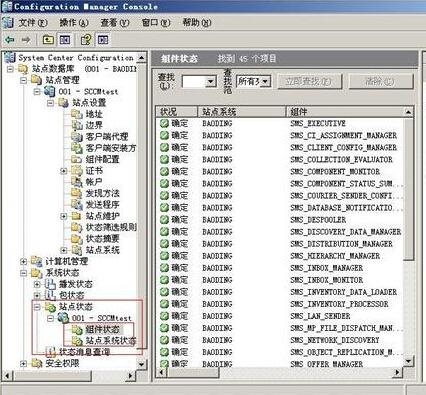
Task: Expand the 计算机管理 tree node
Action: [23, 261]
